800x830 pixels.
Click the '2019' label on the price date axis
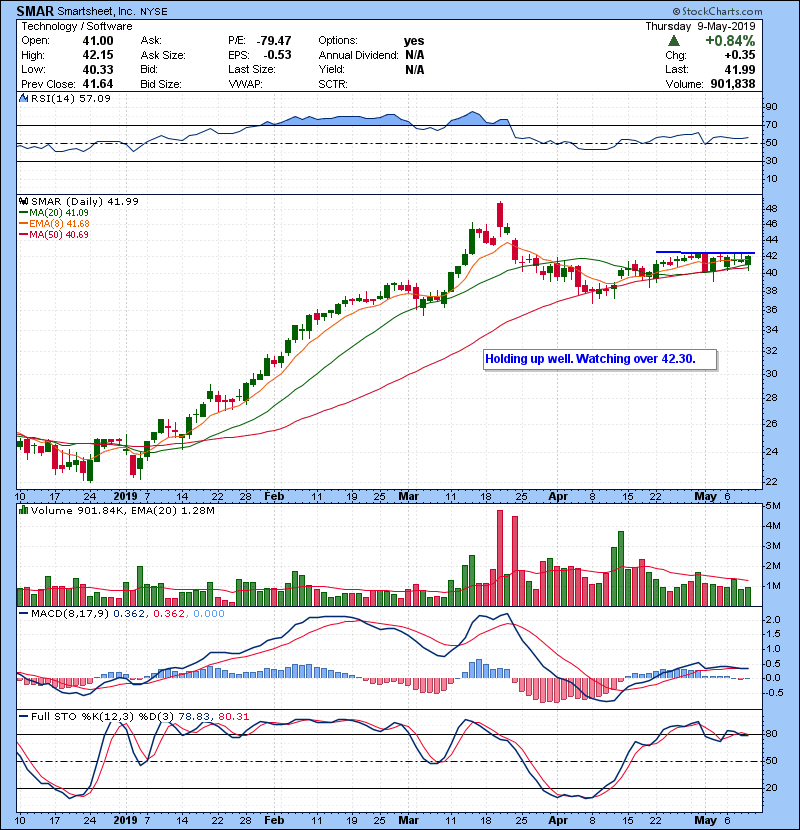coord(125,496)
